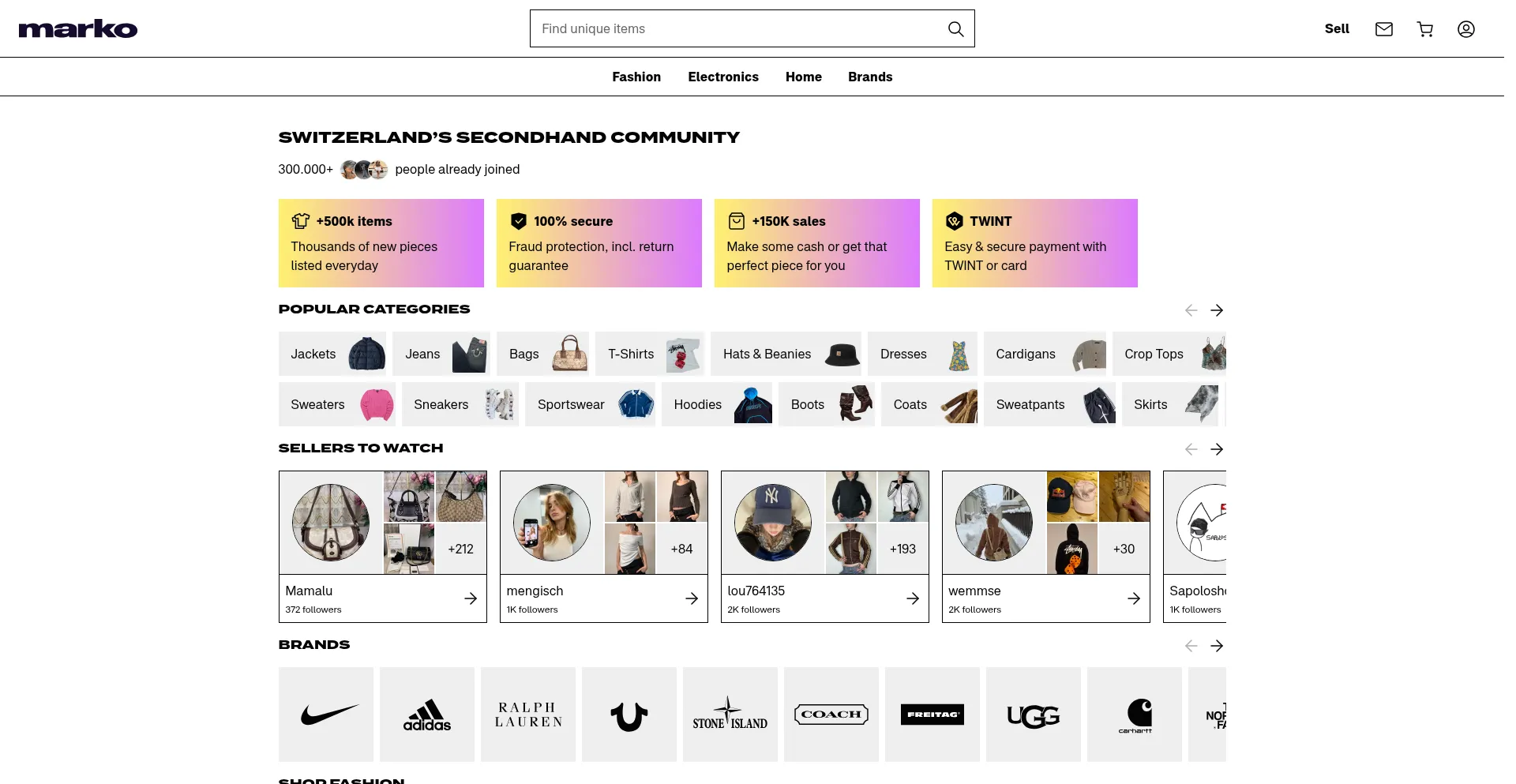Image resolution: width=1516 pixels, height=784 pixels.
Task: Click the search magnifier icon
Action: [955, 29]
